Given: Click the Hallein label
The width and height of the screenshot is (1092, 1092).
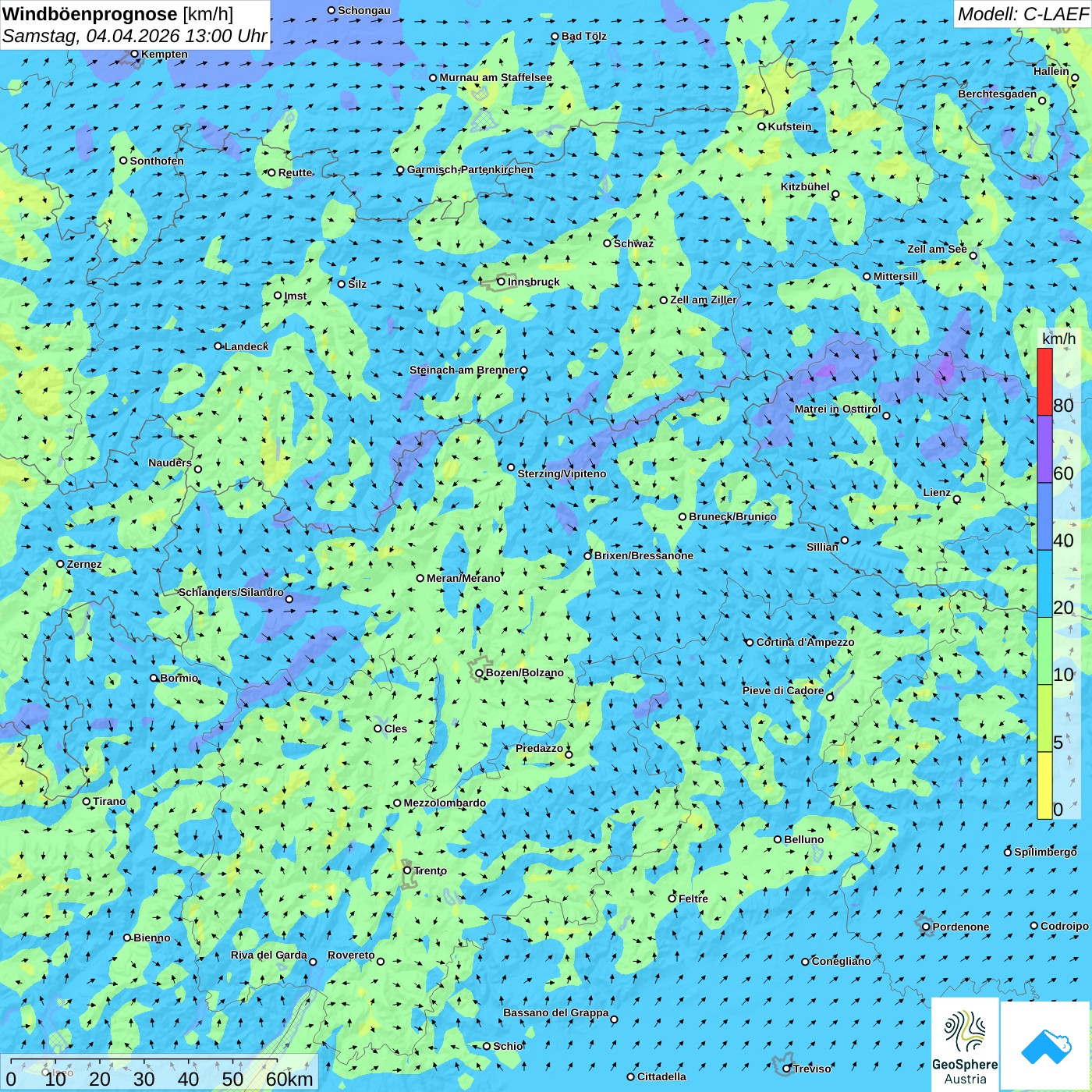Looking at the screenshot, I should (1051, 71).
